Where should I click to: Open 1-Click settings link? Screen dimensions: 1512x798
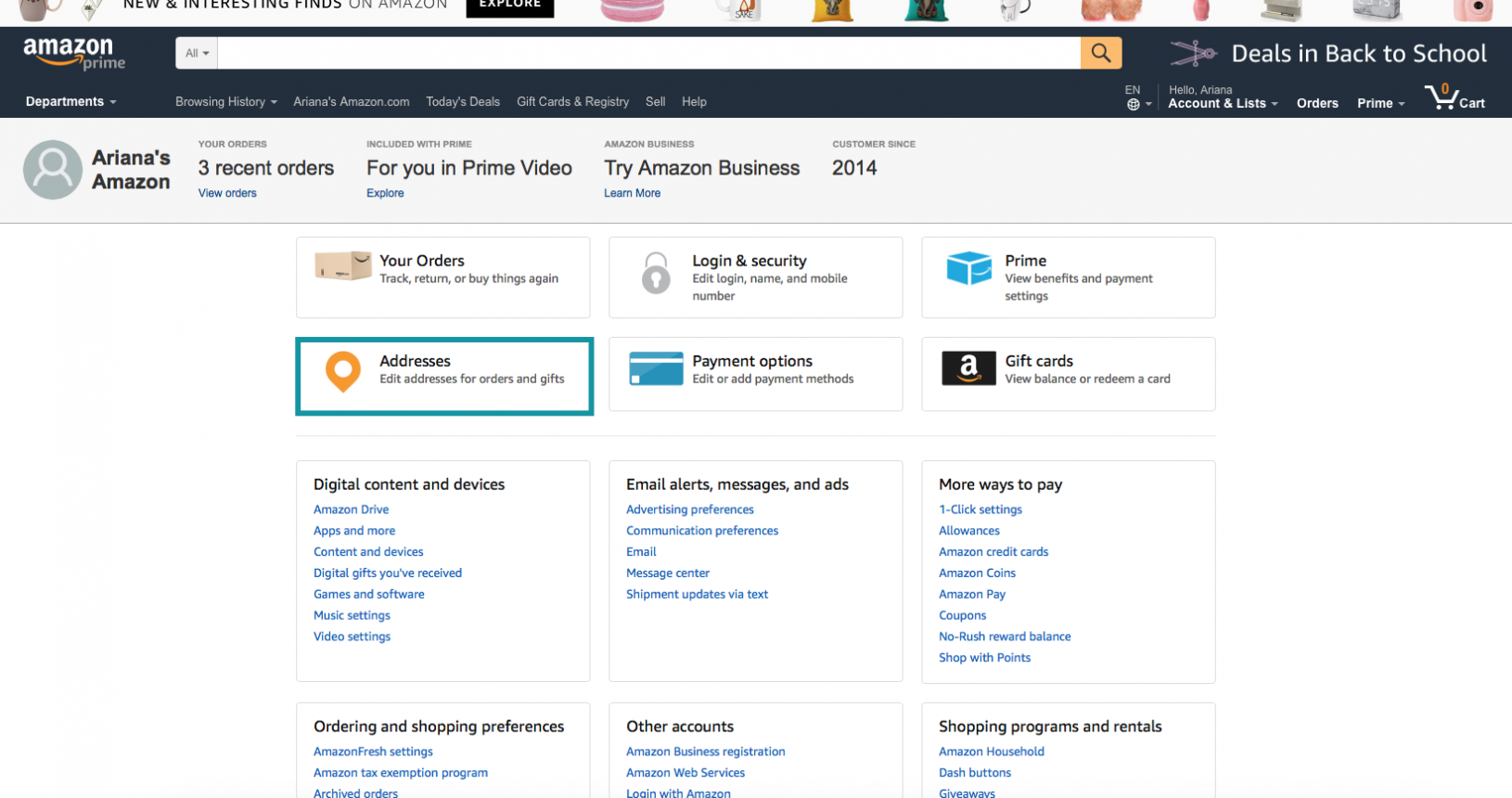click(x=980, y=509)
